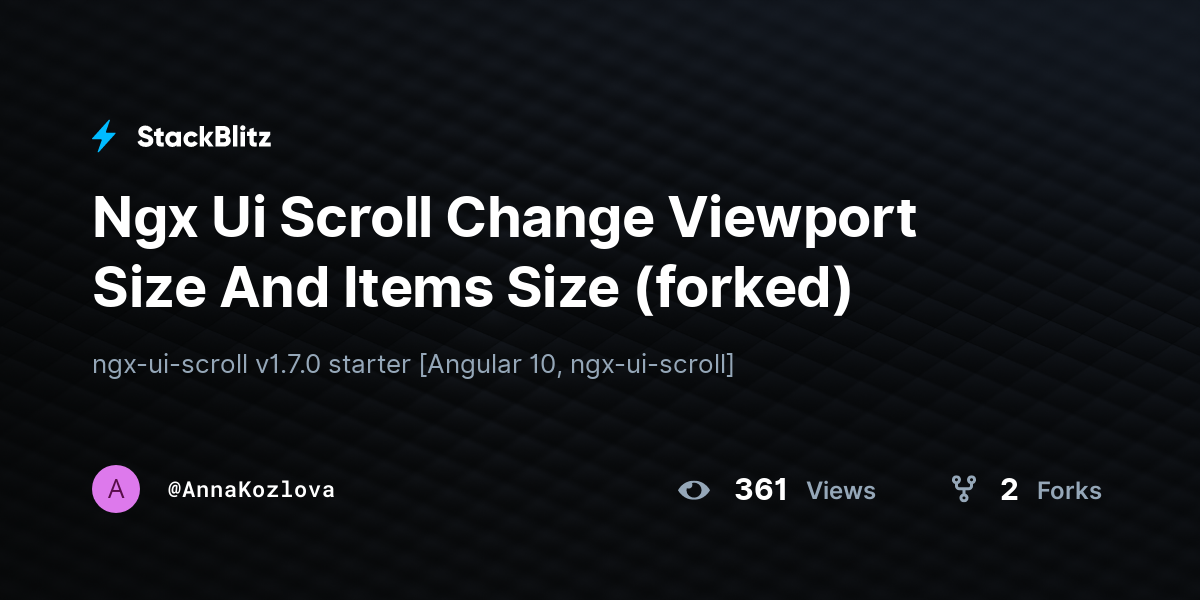This screenshot has width=1200, height=600.
Task: Click the fork icon beside the count
Action: (x=964, y=489)
